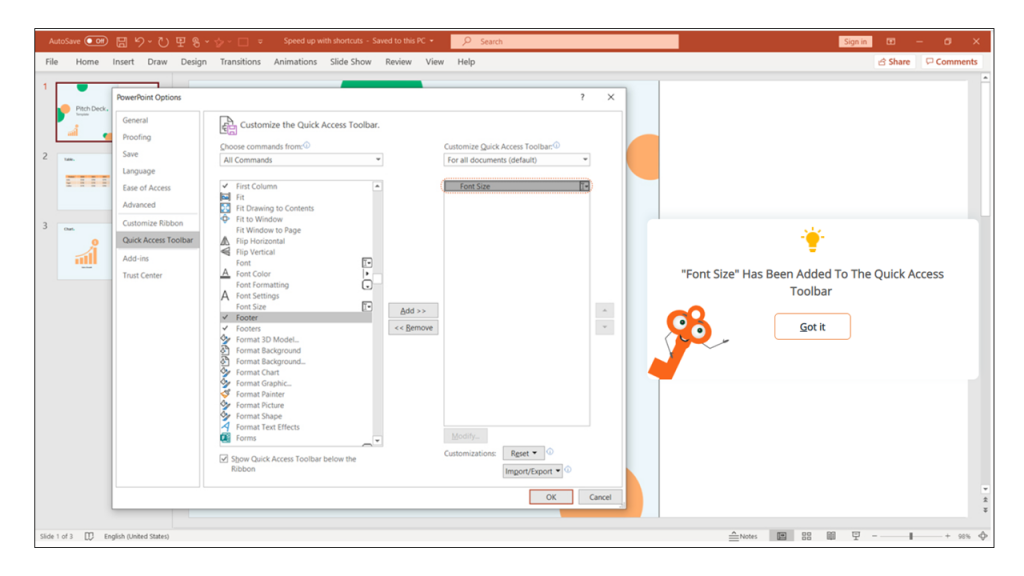This screenshot has width=1024, height=576.
Task: Open the Import/Export dropdown
Action: [x=532, y=470]
